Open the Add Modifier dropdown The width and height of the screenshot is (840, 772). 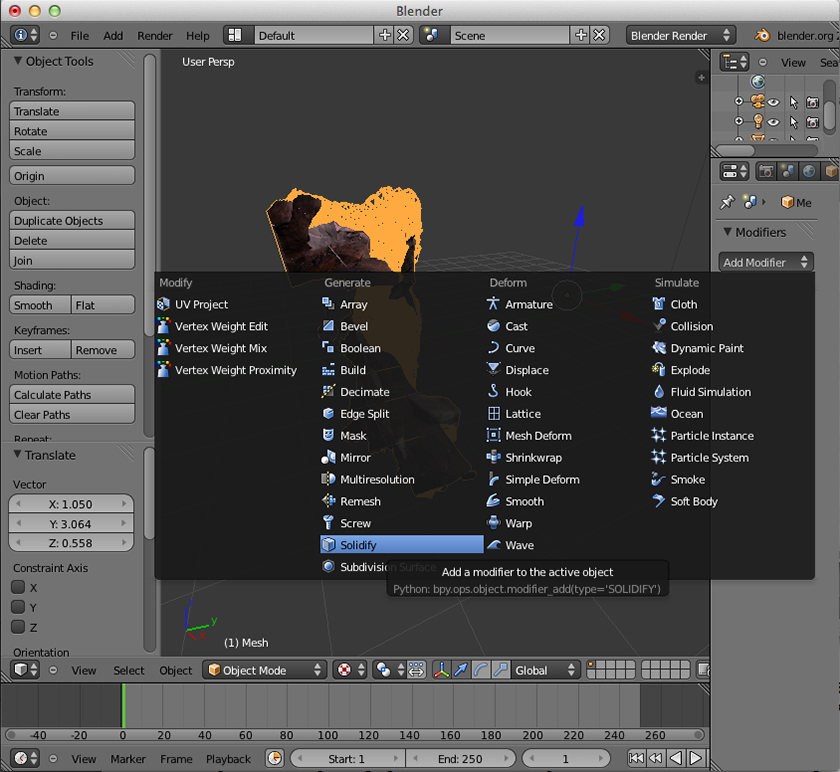tap(766, 262)
